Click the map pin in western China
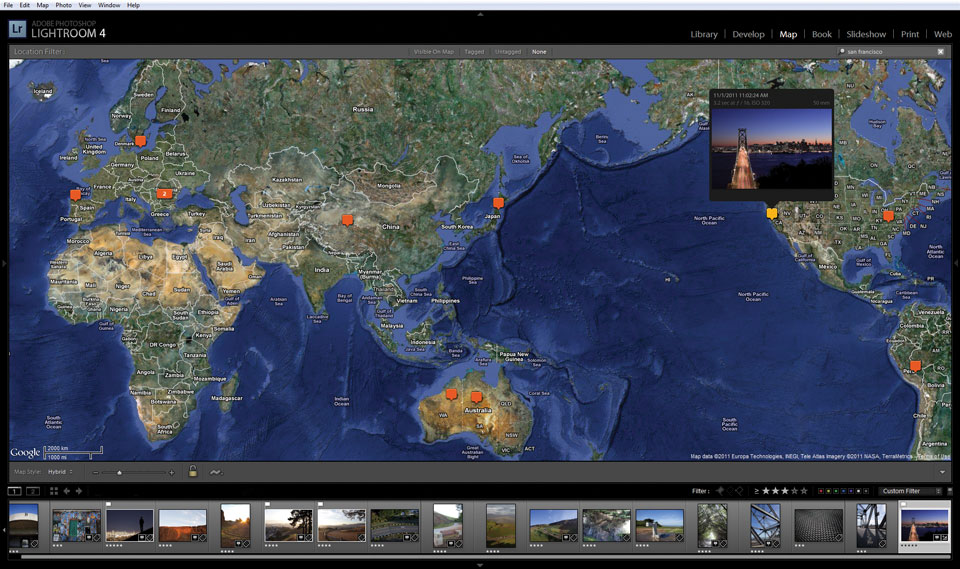 (x=347, y=219)
